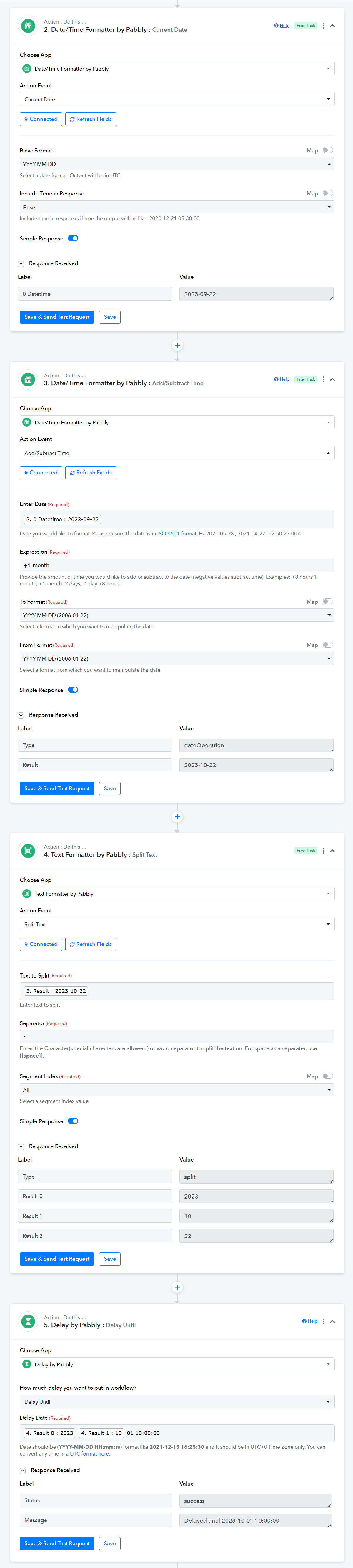Toggle the Map switch for From Format

pyautogui.click(x=327, y=645)
